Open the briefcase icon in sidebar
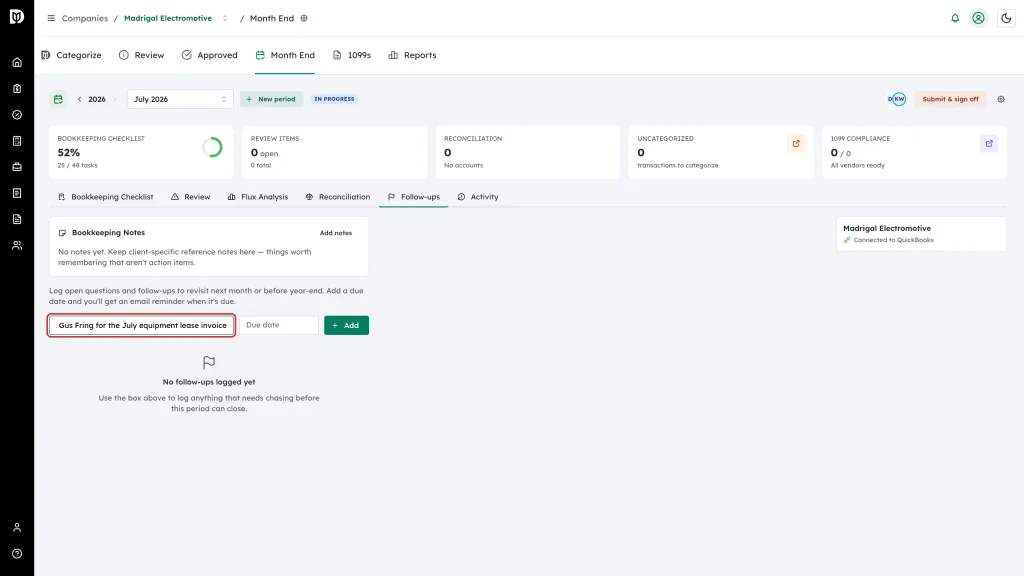 (x=17, y=167)
